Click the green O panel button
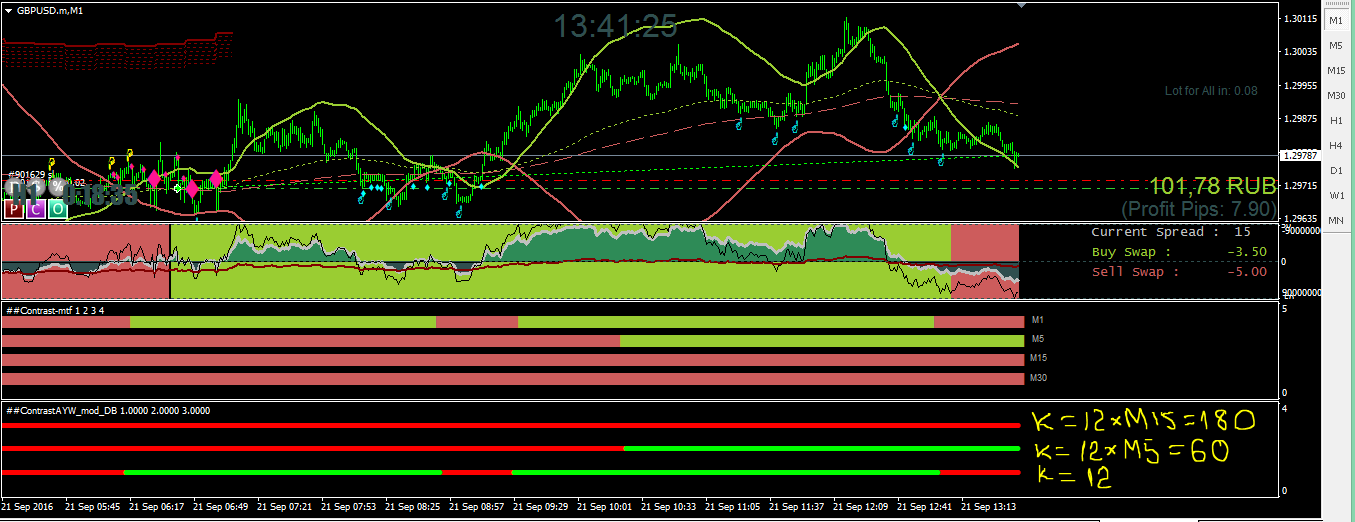 [x=57, y=209]
